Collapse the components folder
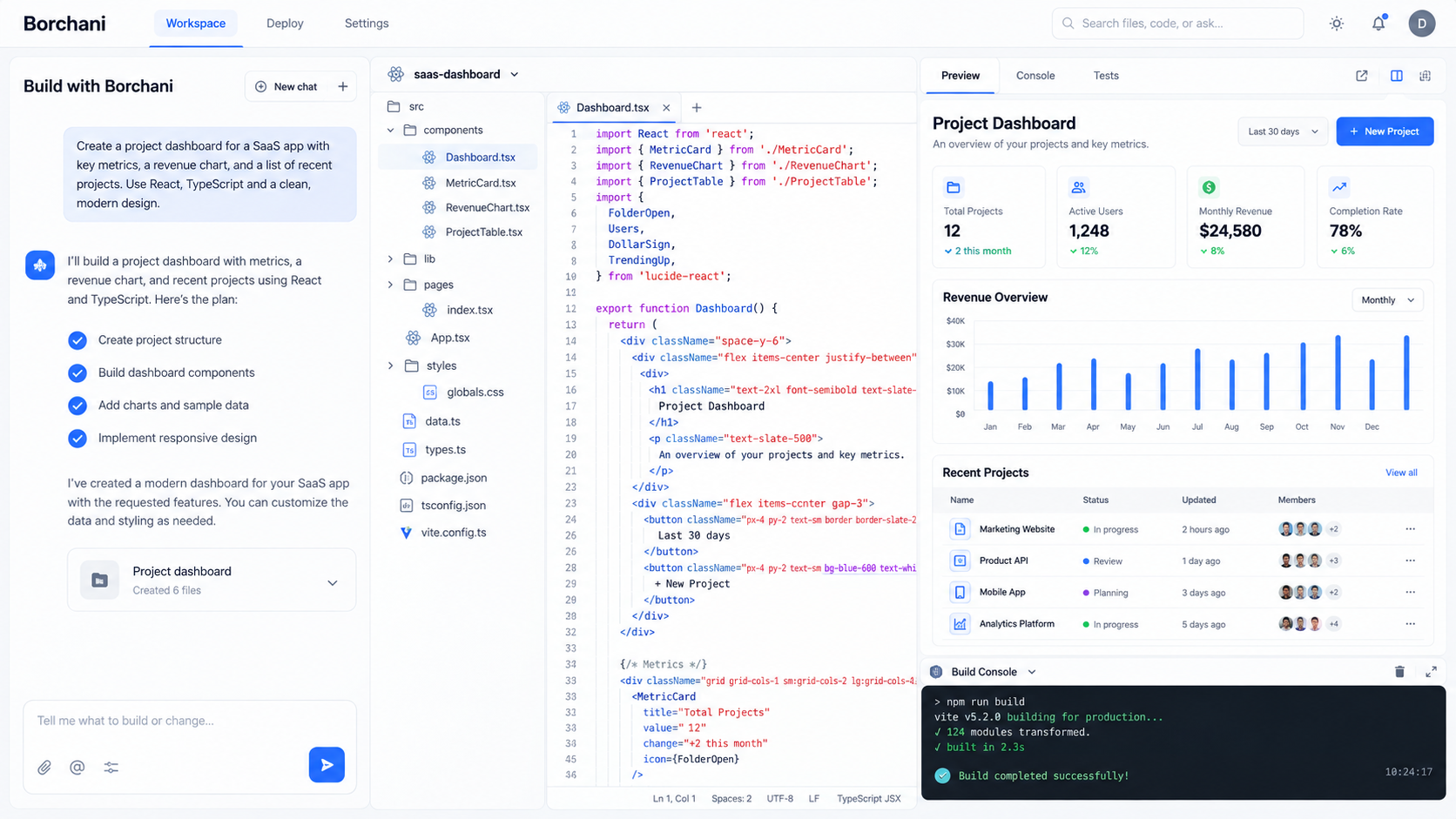The image size is (1456, 819). (390, 131)
